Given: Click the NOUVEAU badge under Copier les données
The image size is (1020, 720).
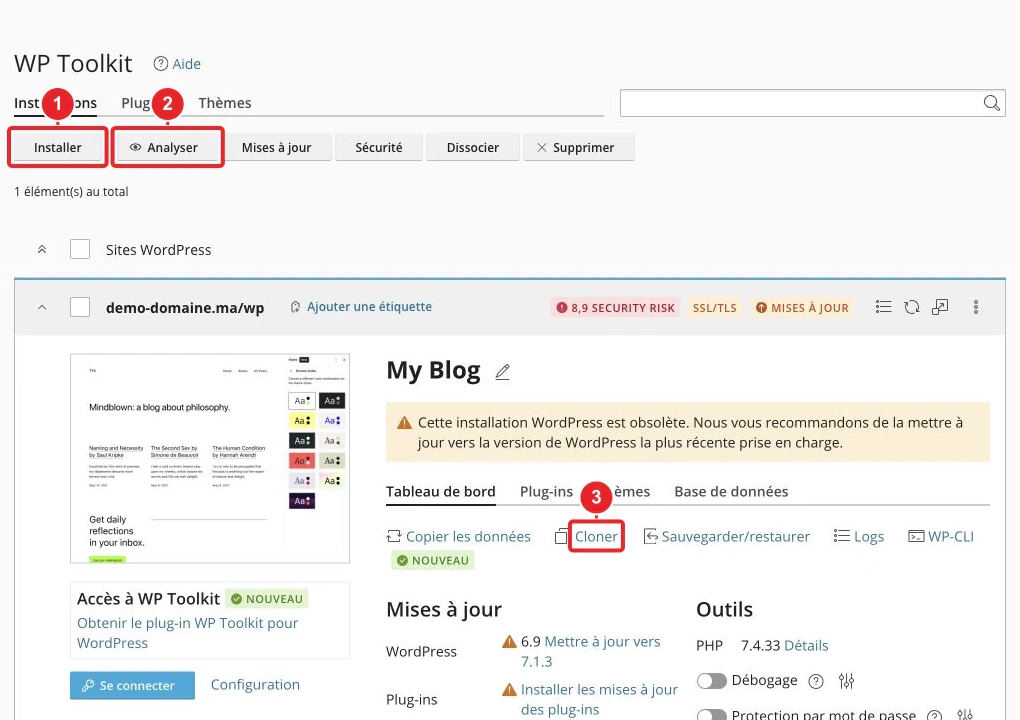Looking at the screenshot, I should click(x=433, y=561).
